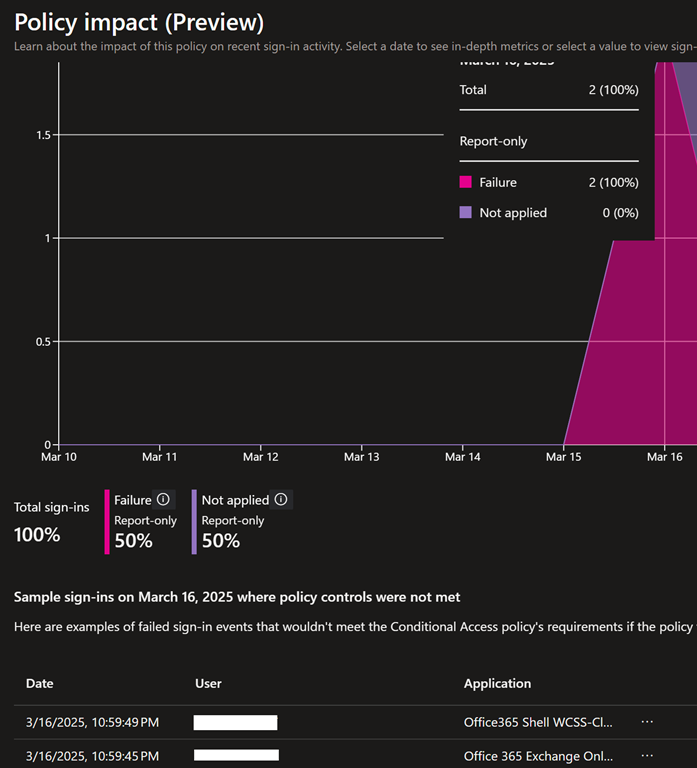Select the Failure report-only 50% metric
697x768 pixels.
[133, 540]
